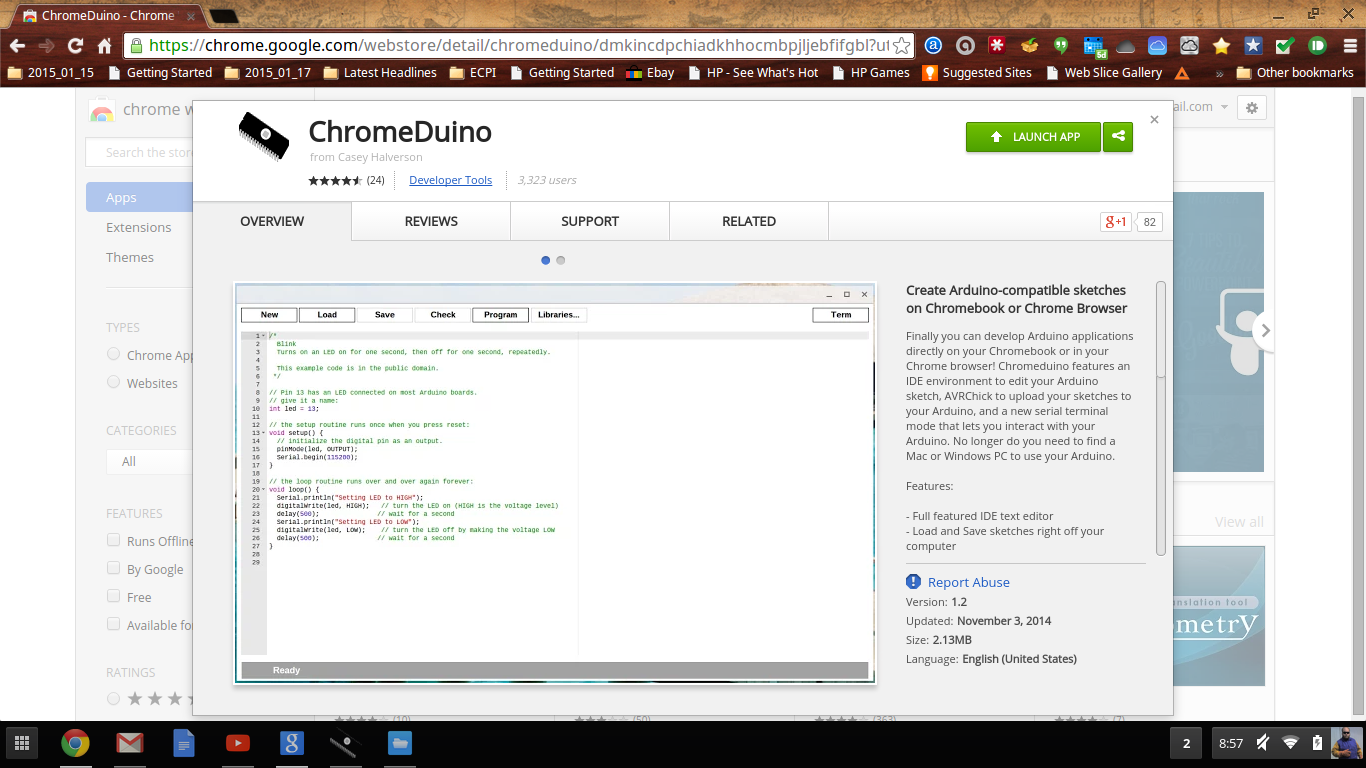1366x768 pixels.
Task: Open the browser home page icon
Action: [104, 46]
